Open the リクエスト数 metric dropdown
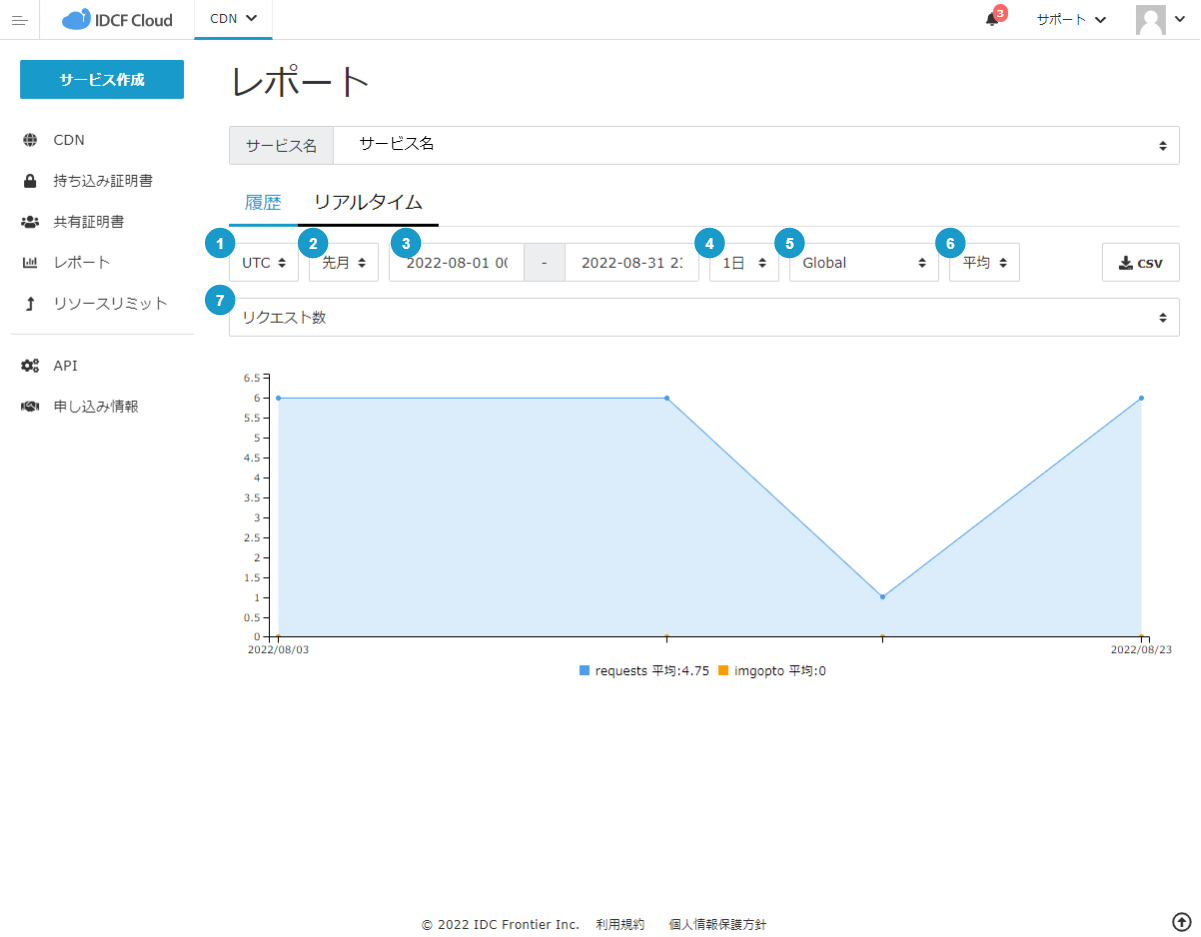 coord(704,318)
